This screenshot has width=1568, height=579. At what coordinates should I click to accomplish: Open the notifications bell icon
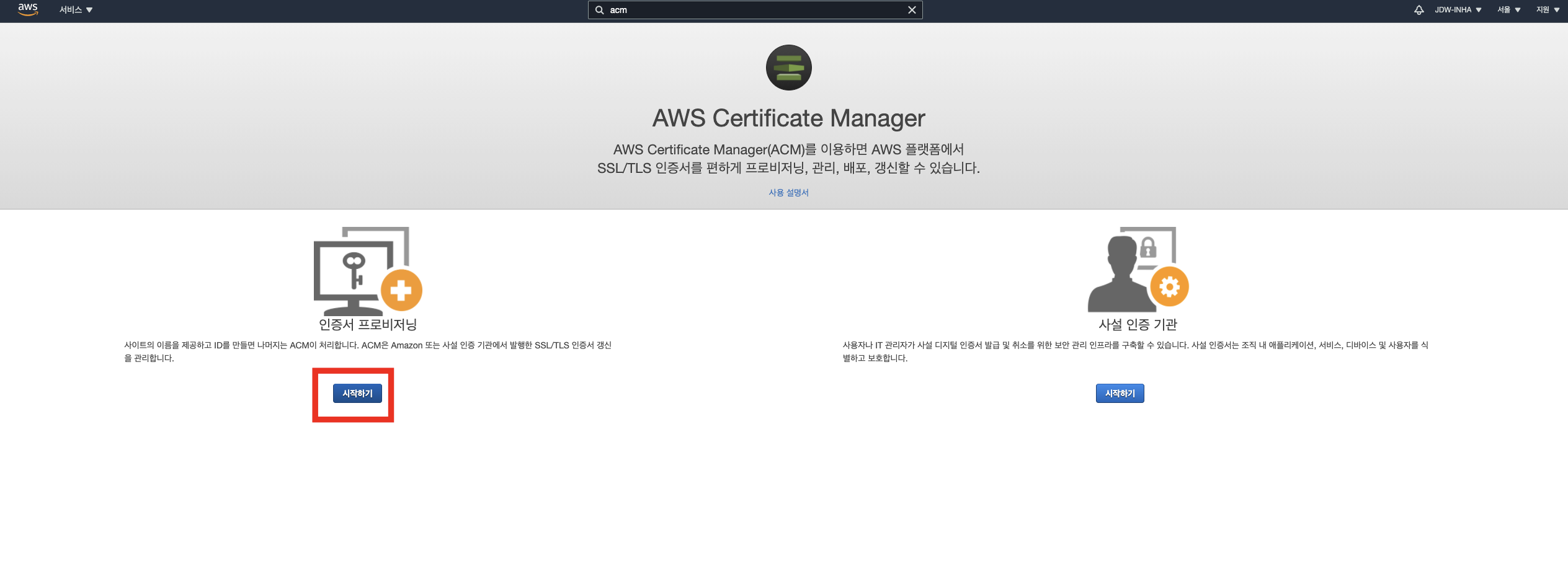tap(1419, 10)
